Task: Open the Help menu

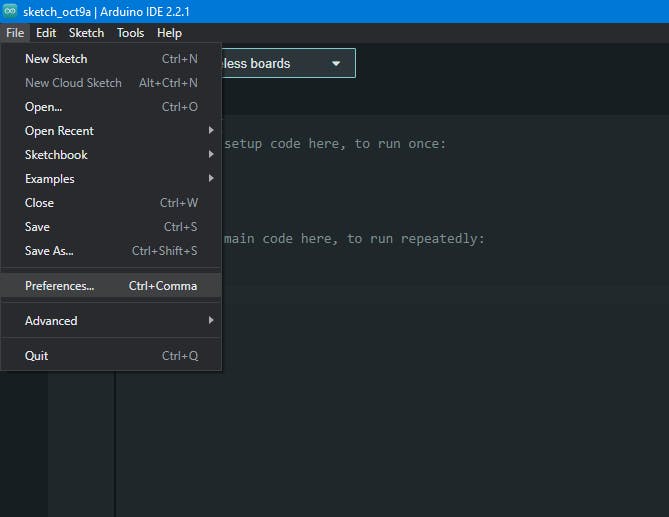Action: coord(169,33)
